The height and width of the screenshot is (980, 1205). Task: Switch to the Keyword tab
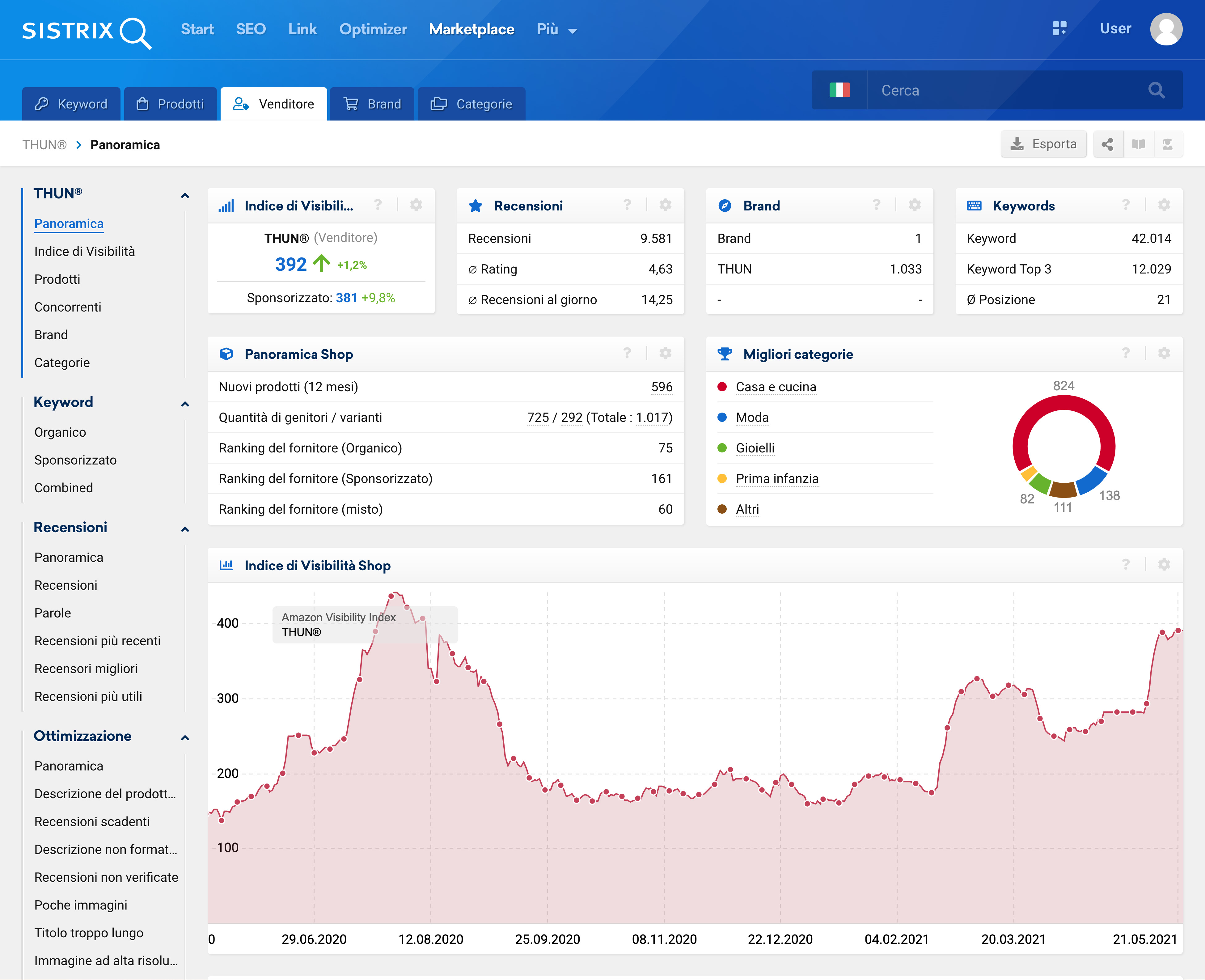(x=71, y=104)
